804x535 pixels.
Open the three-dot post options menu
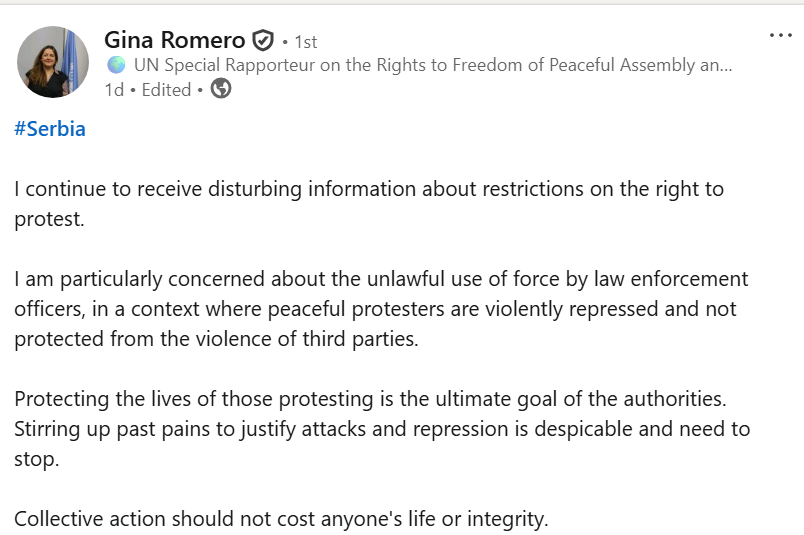[x=780, y=35]
